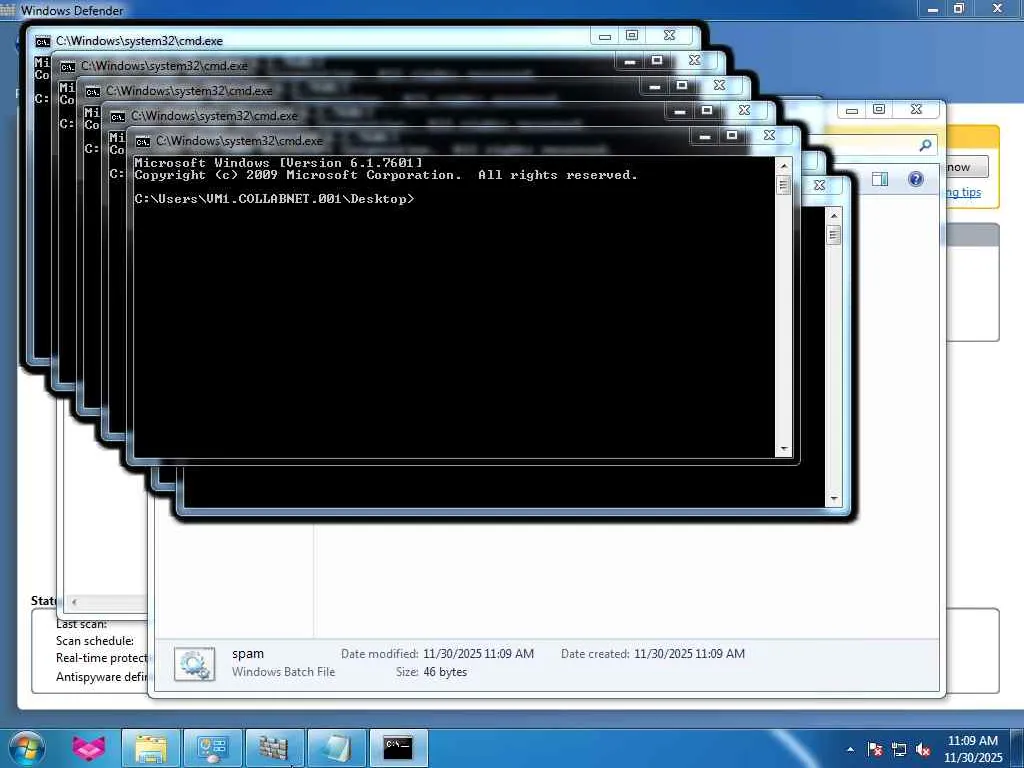Click the 'spam' file name in details pane
Screen dimensions: 1024x768
pyautogui.click(x=248, y=654)
